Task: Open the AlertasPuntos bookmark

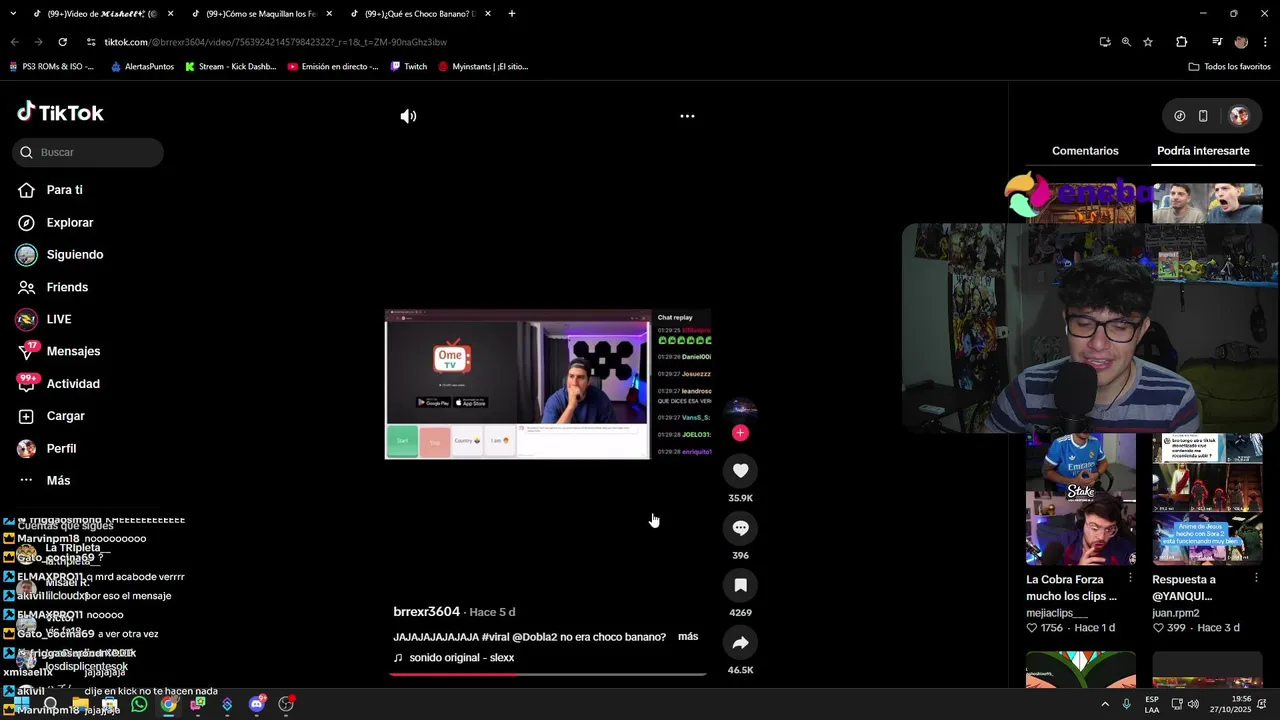Action: coord(142,67)
